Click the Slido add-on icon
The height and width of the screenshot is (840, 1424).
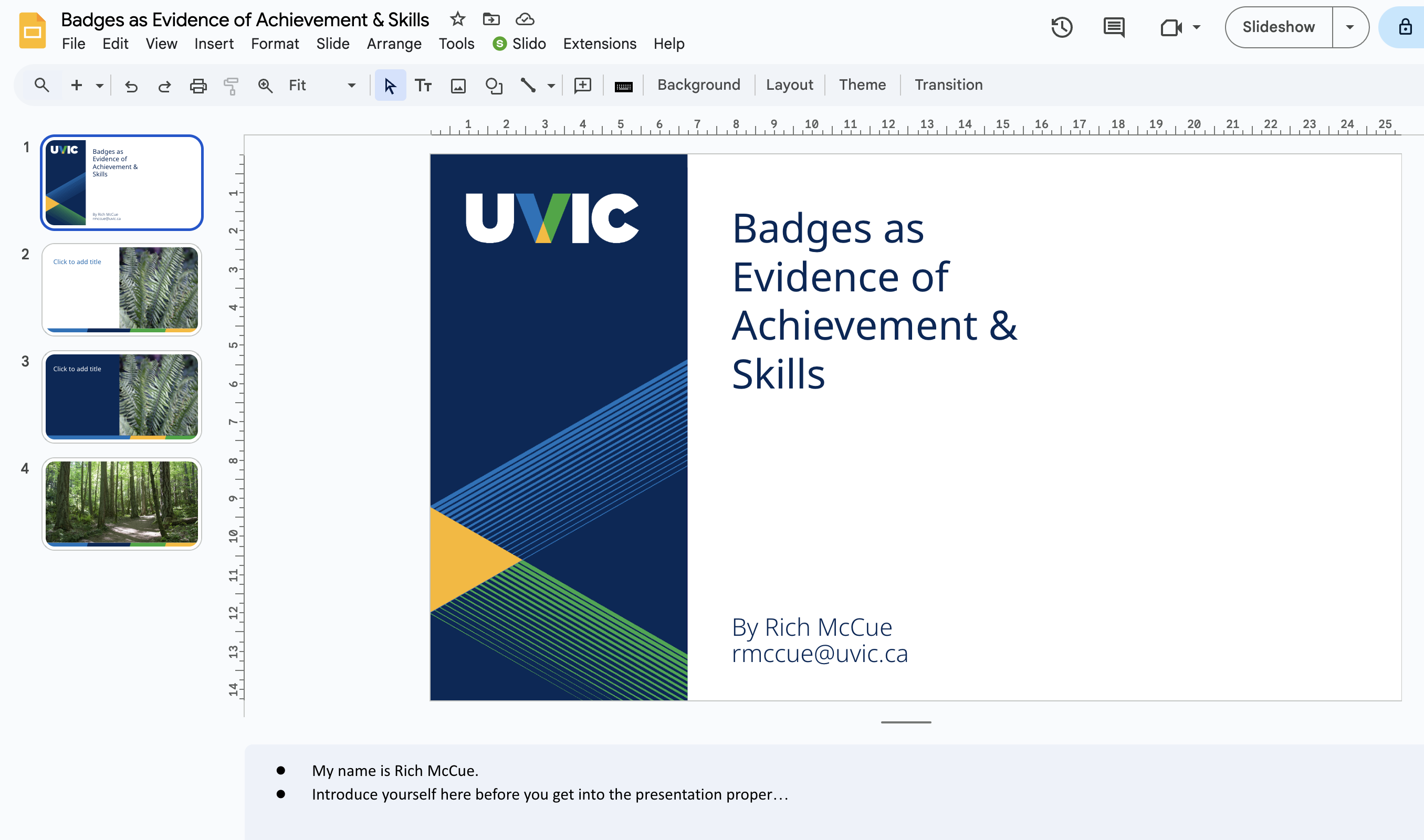(499, 44)
